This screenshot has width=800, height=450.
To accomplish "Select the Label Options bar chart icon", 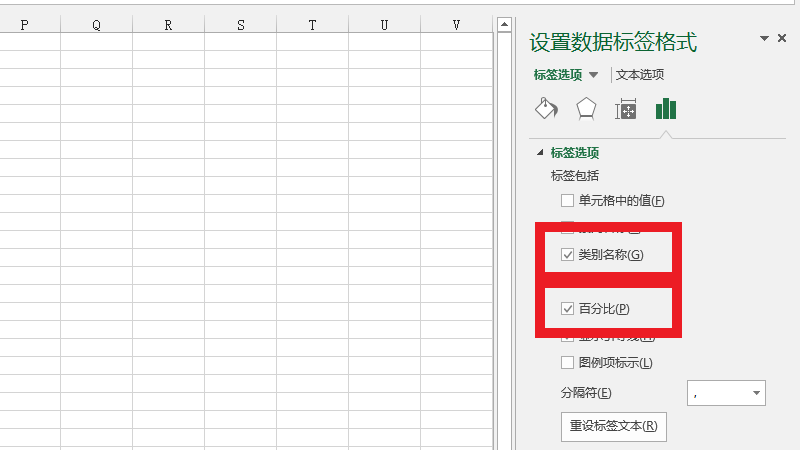I will 666,109.
